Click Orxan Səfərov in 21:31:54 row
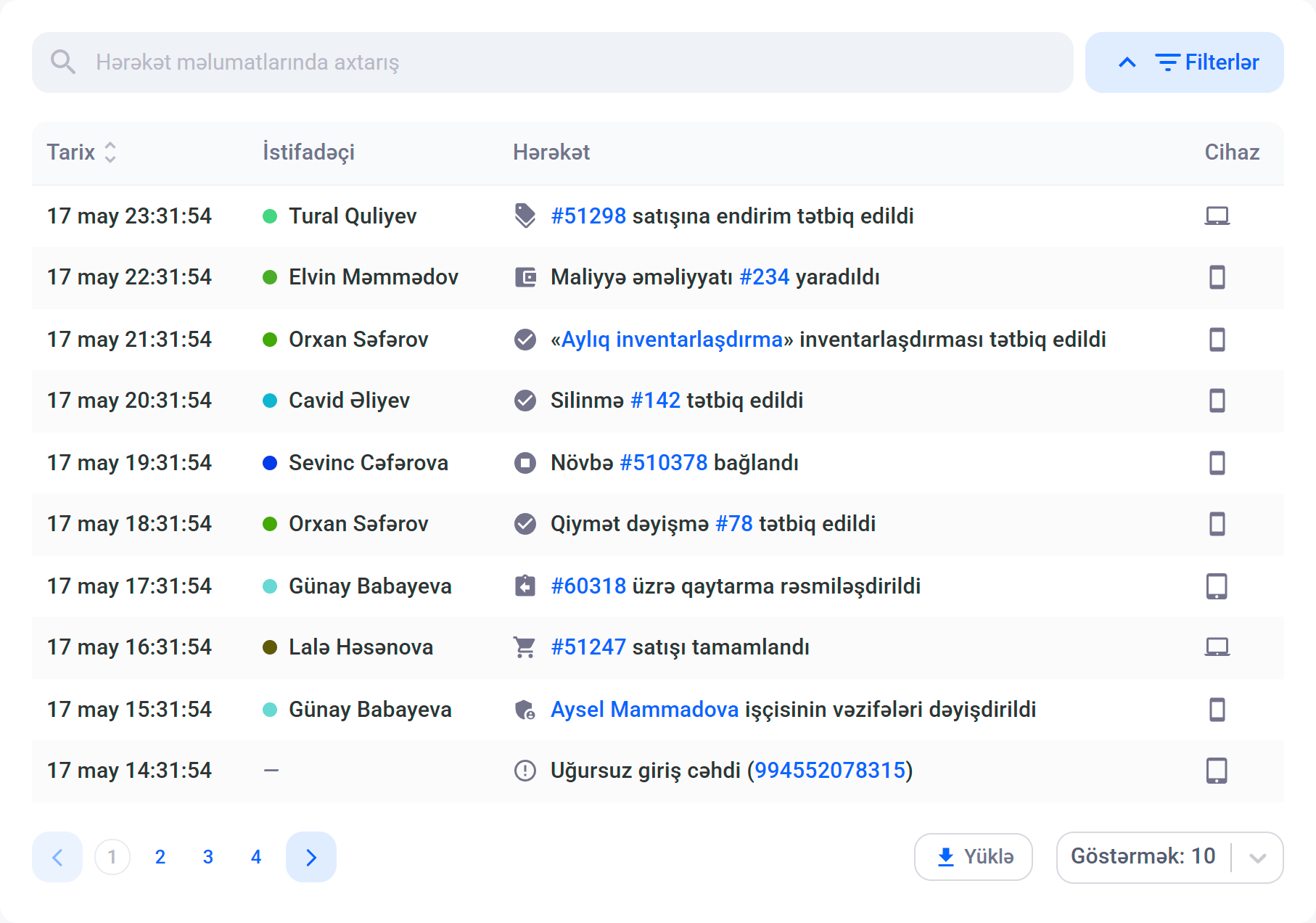The height and width of the screenshot is (923, 1316). (x=358, y=340)
